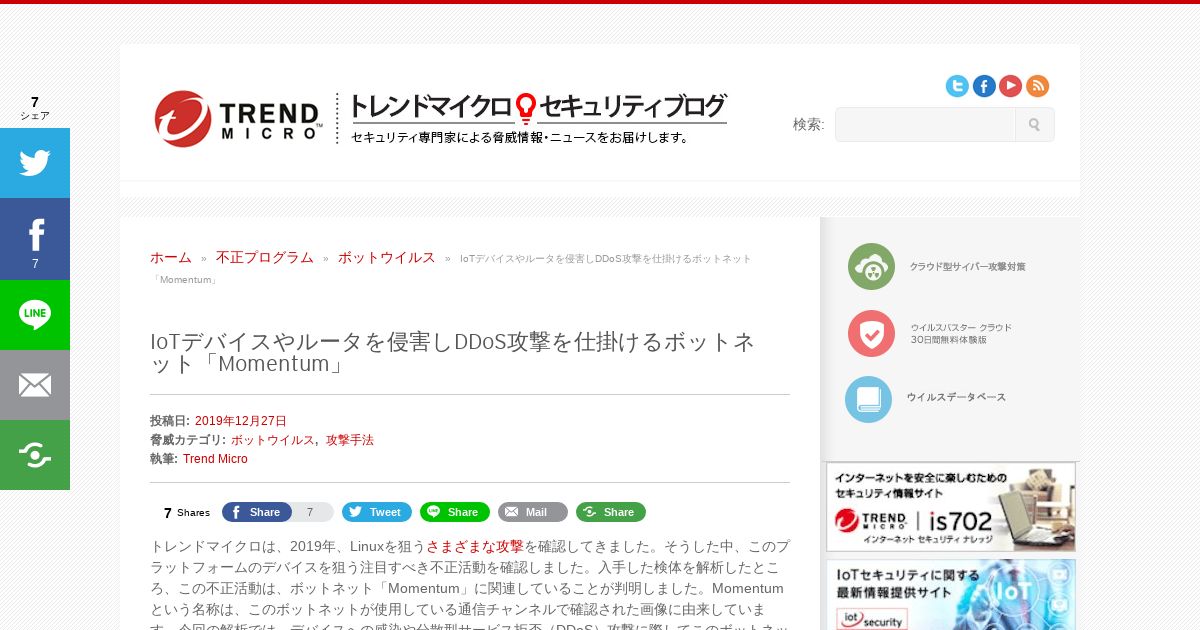
Task: Open ウイルスバスター クラウド shield icon
Action: (x=871, y=333)
